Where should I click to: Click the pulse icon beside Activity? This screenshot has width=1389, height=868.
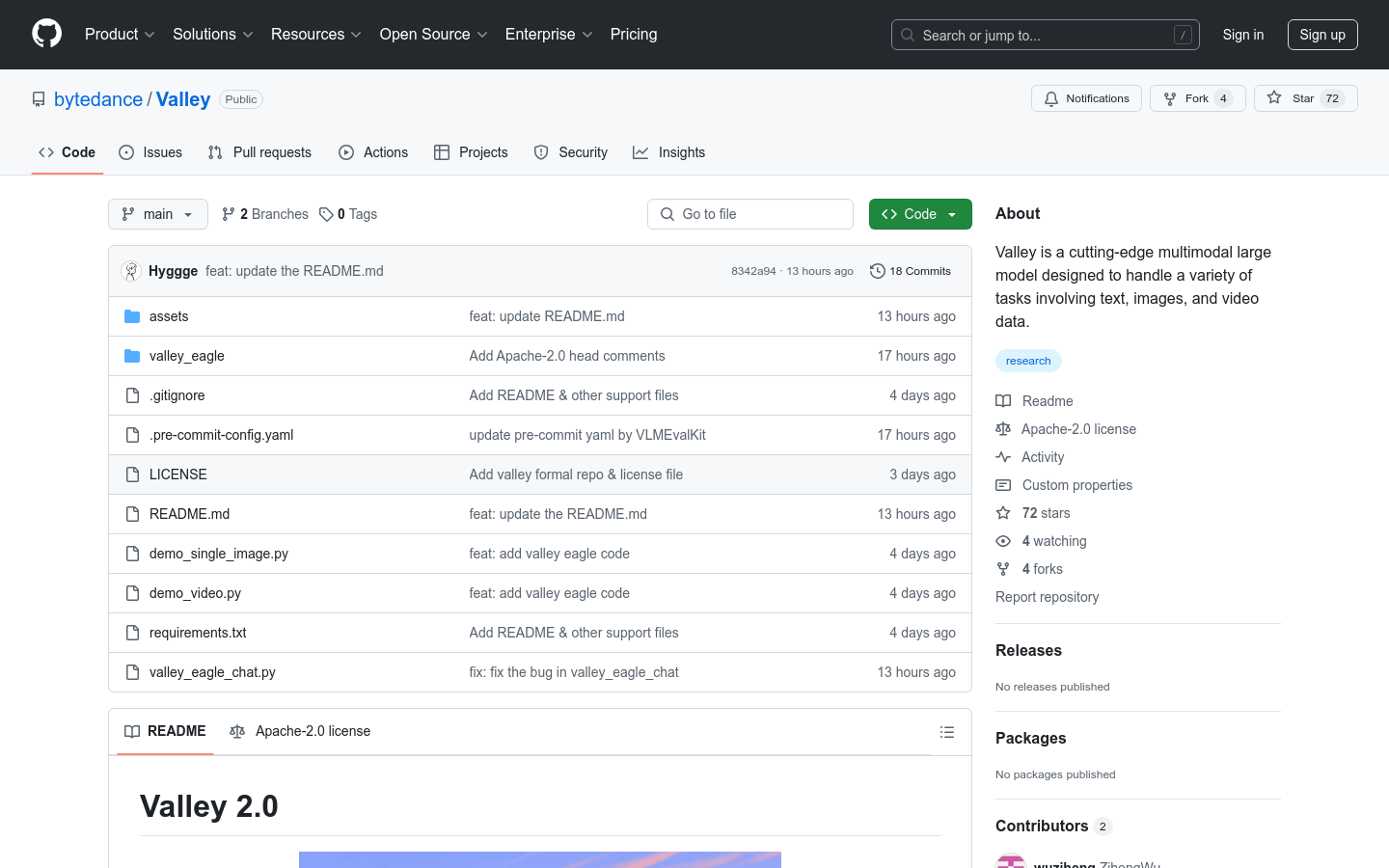point(1003,457)
